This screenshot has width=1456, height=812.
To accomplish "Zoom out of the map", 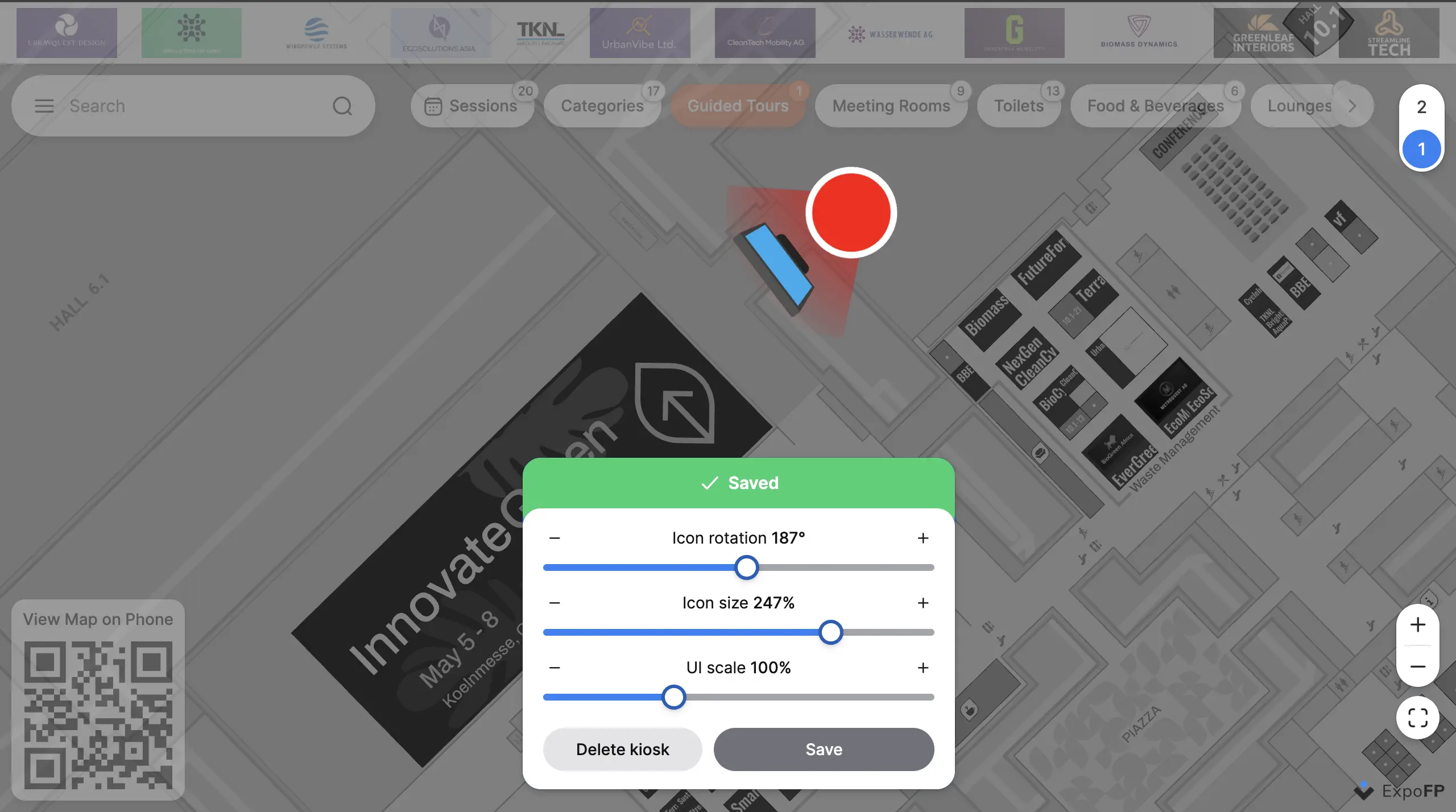I will click(x=1417, y=666).
